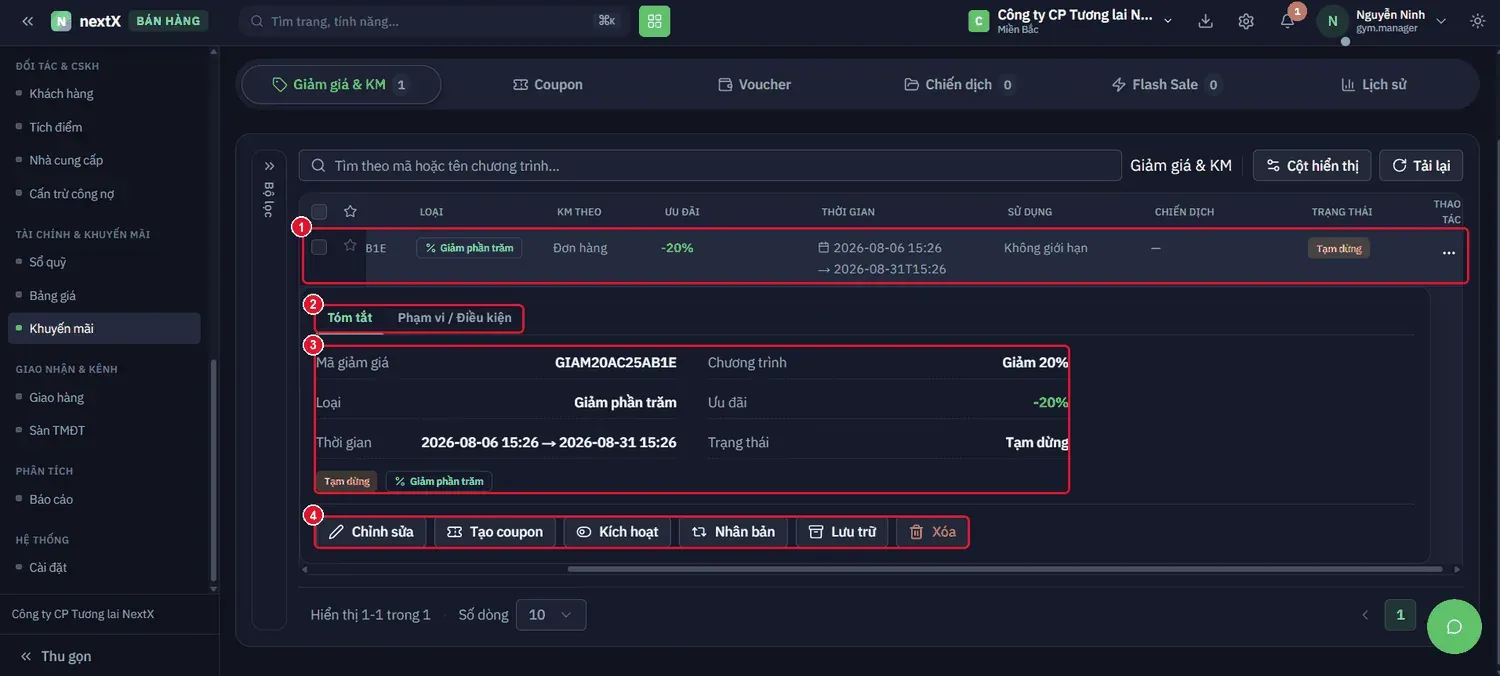1500x676 pixels.
Task: Open the notifications bell
Action: point(1288,21)
